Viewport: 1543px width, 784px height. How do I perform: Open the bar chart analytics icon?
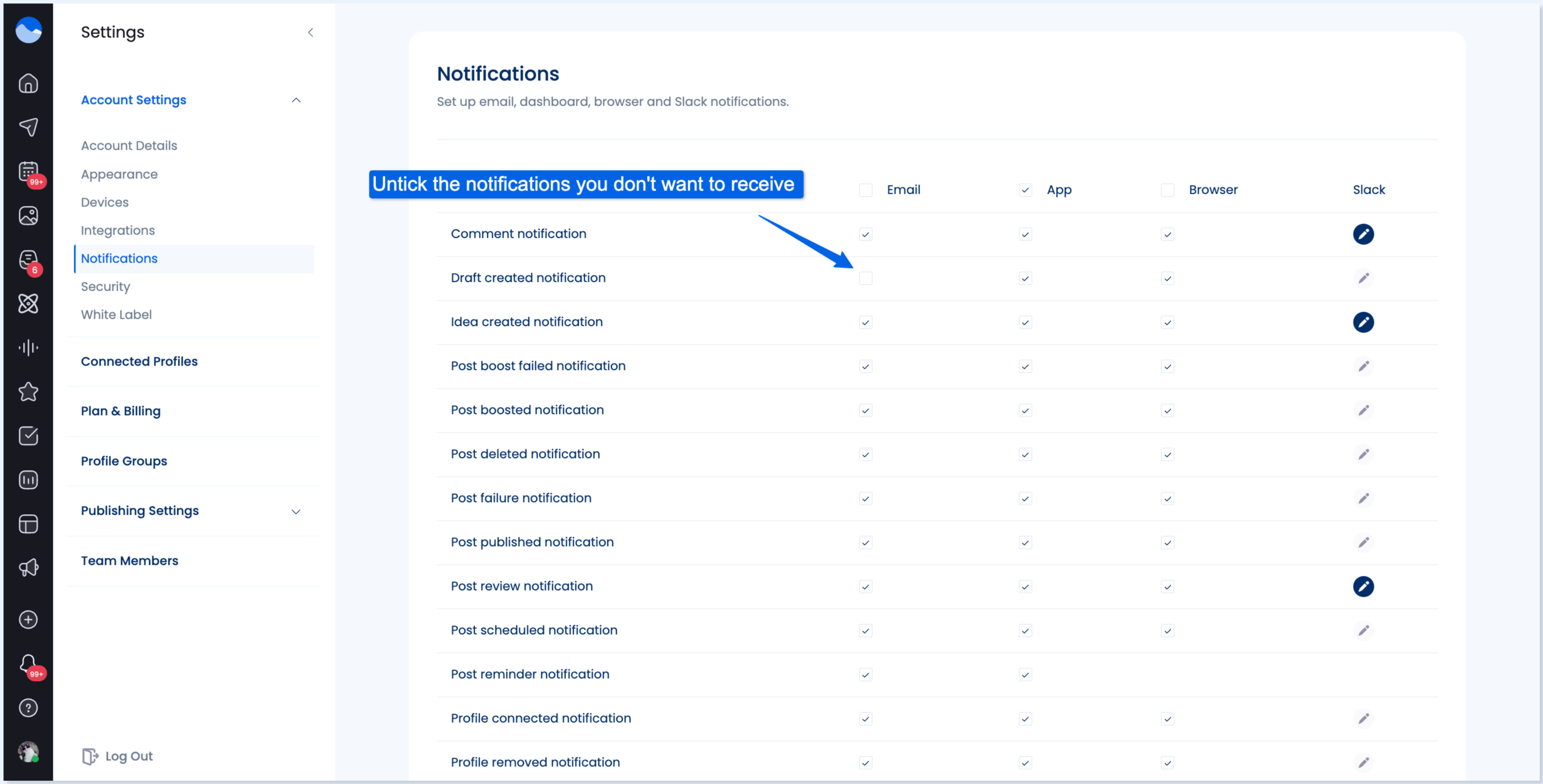[x=28, y=480]
